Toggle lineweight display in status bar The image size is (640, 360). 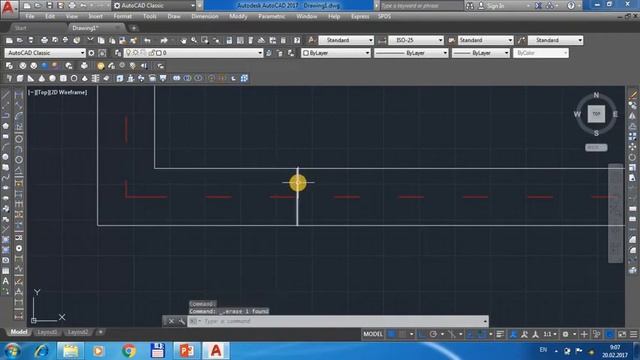(x=500, y=334)
